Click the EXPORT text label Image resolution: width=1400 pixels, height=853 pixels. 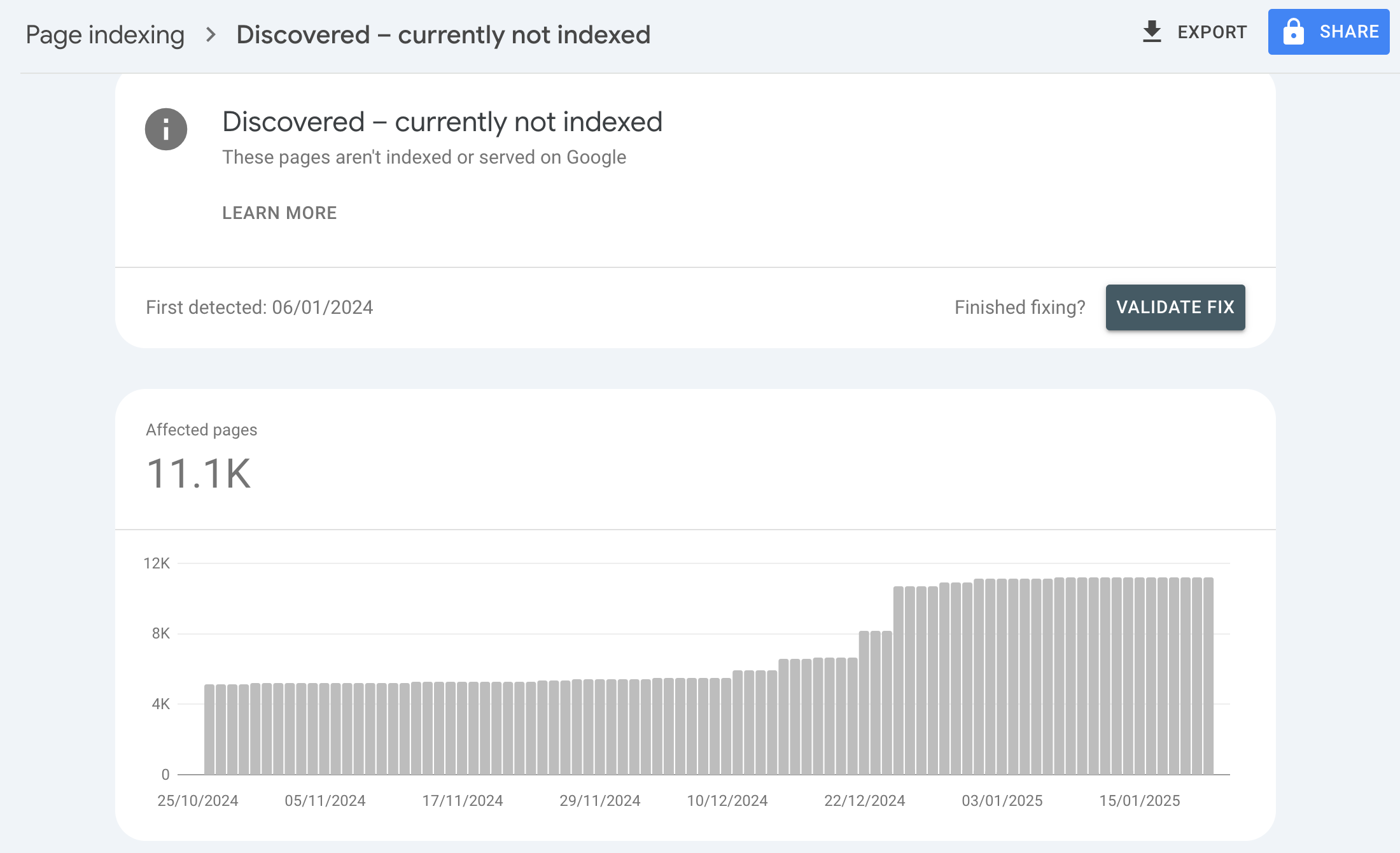(1212, 32)
